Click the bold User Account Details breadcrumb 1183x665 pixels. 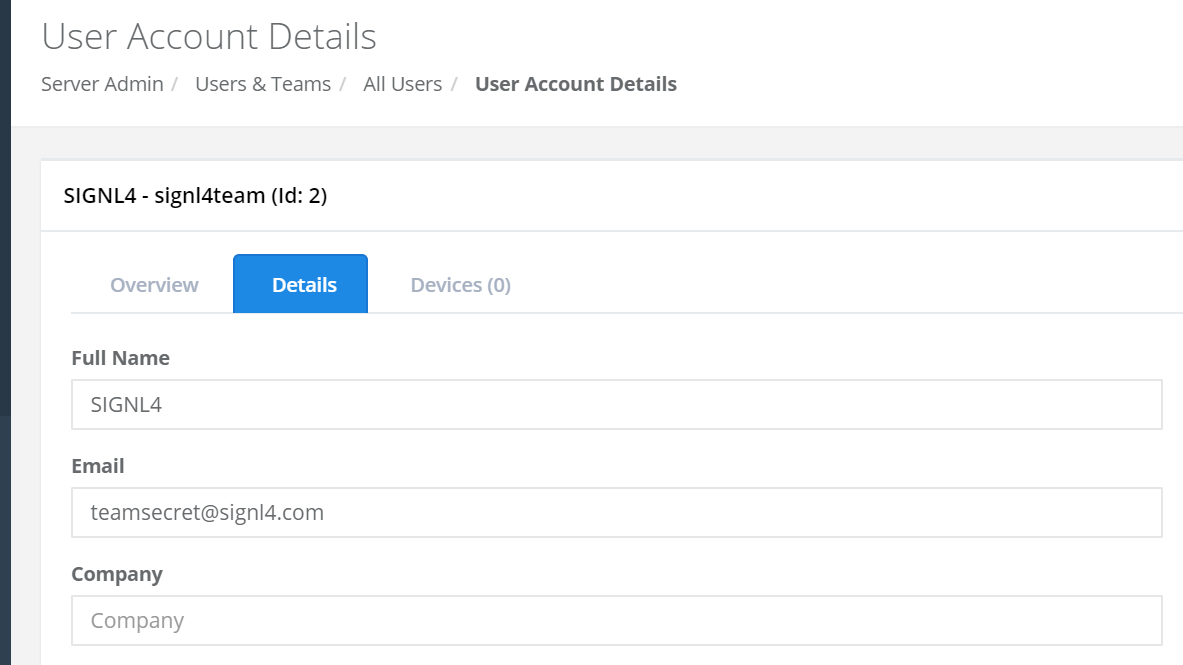(x=576, y=84)
